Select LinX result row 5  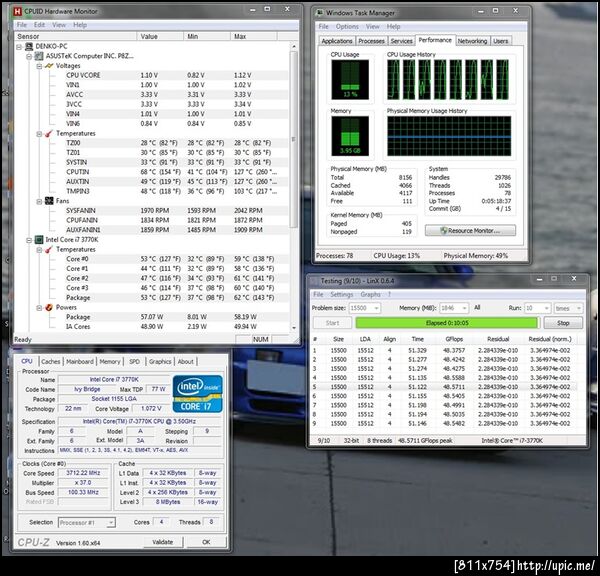tap(447, 387)
